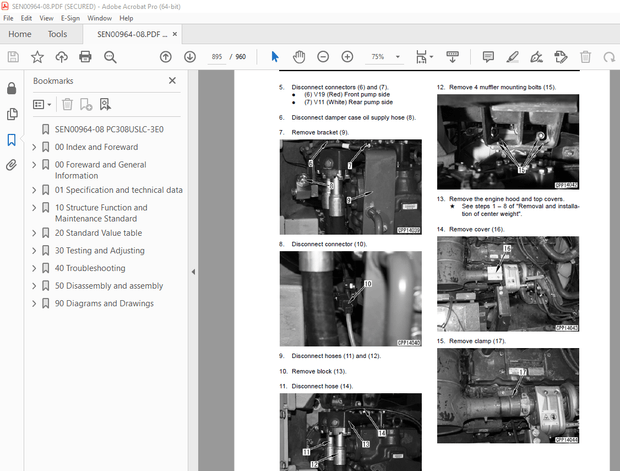Add document to starred favorites
This screenshot has width=620, height=471.
(37, 57)
